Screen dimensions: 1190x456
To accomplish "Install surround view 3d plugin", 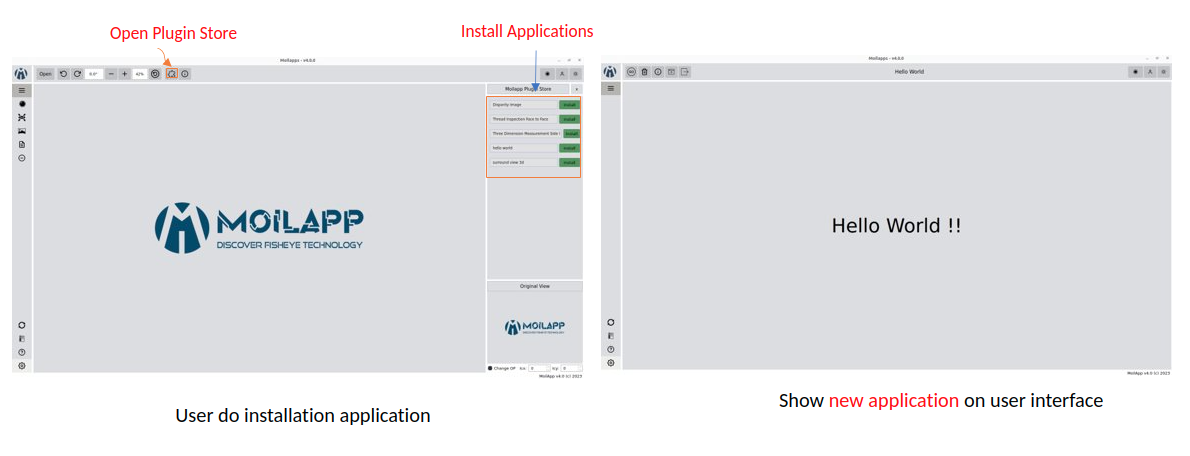I will pos(569,162).
